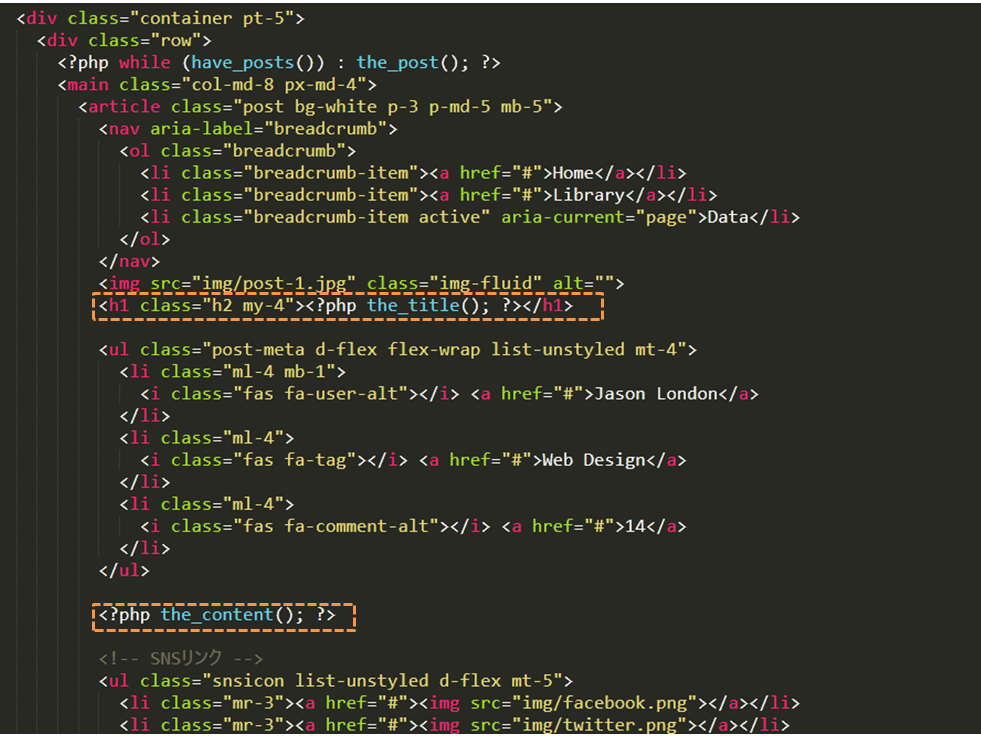Click the h1 line with the_title()

pos(336,305)
